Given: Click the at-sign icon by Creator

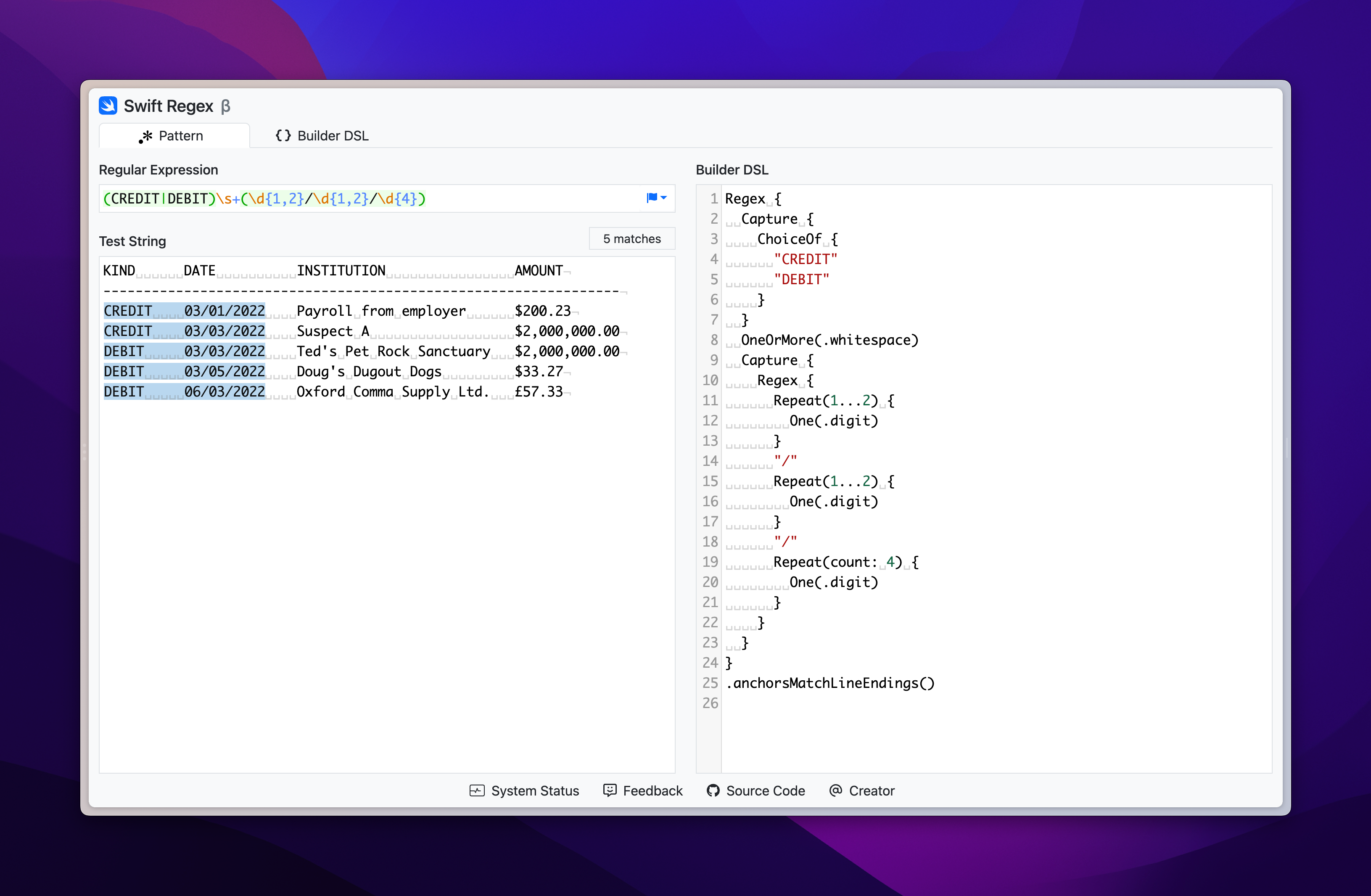Looking at the screenshot, I should point(835,790).
